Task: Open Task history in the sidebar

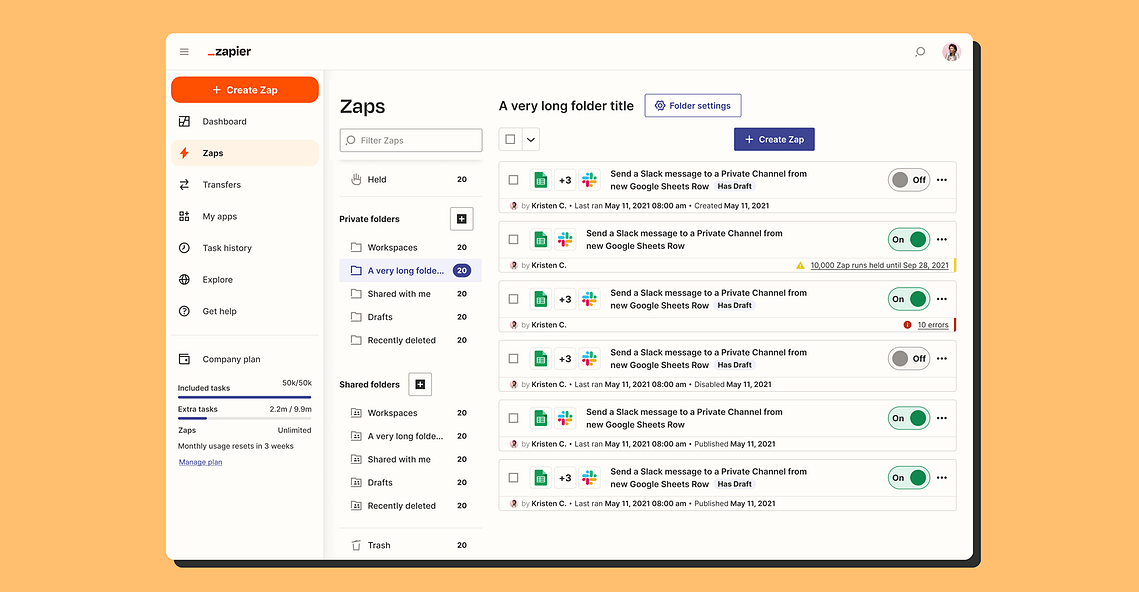Action: (x=245, y=248)
